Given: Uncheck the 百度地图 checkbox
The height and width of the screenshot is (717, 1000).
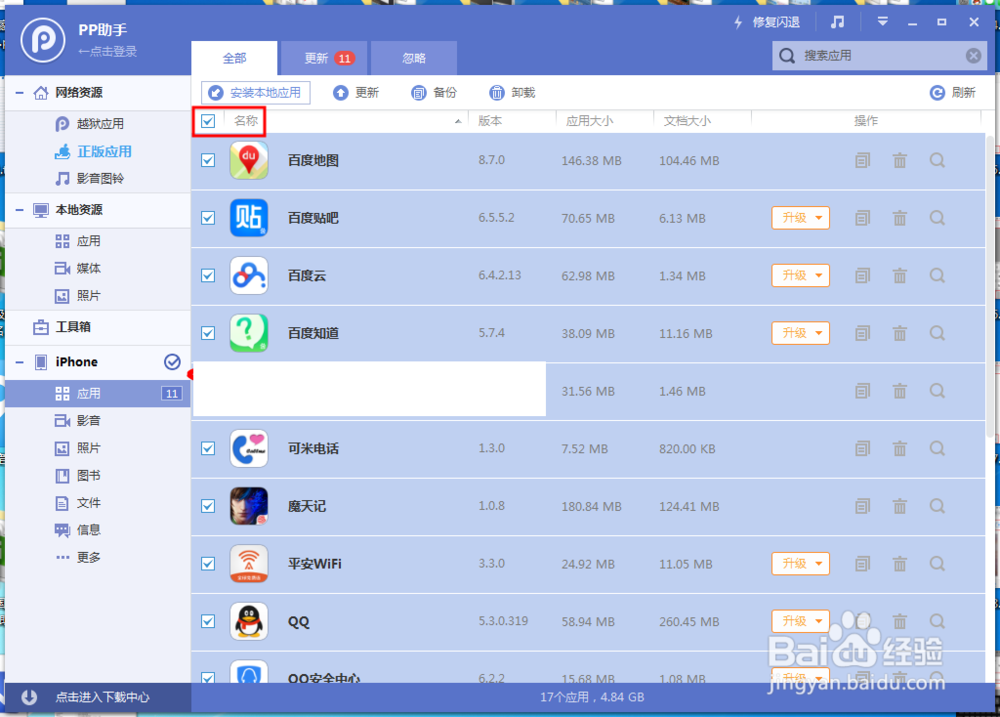Looking at the screenshot, I should coord(208,160).
